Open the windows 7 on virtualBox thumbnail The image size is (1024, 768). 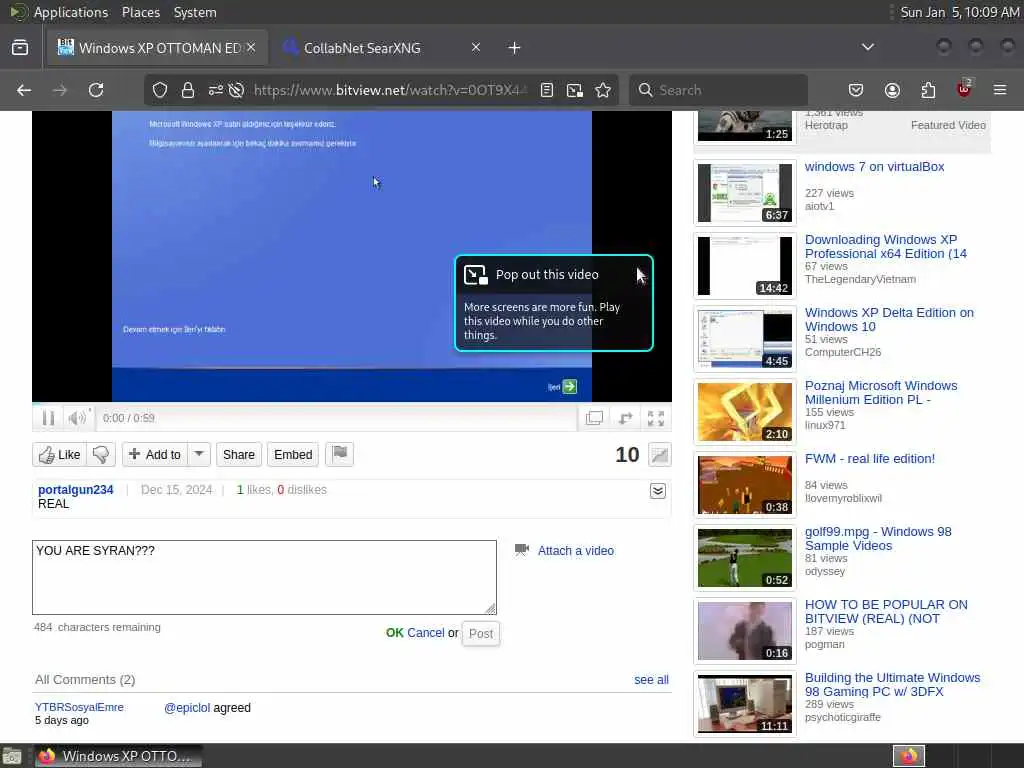pyautogui.click(x=745, y=193)
